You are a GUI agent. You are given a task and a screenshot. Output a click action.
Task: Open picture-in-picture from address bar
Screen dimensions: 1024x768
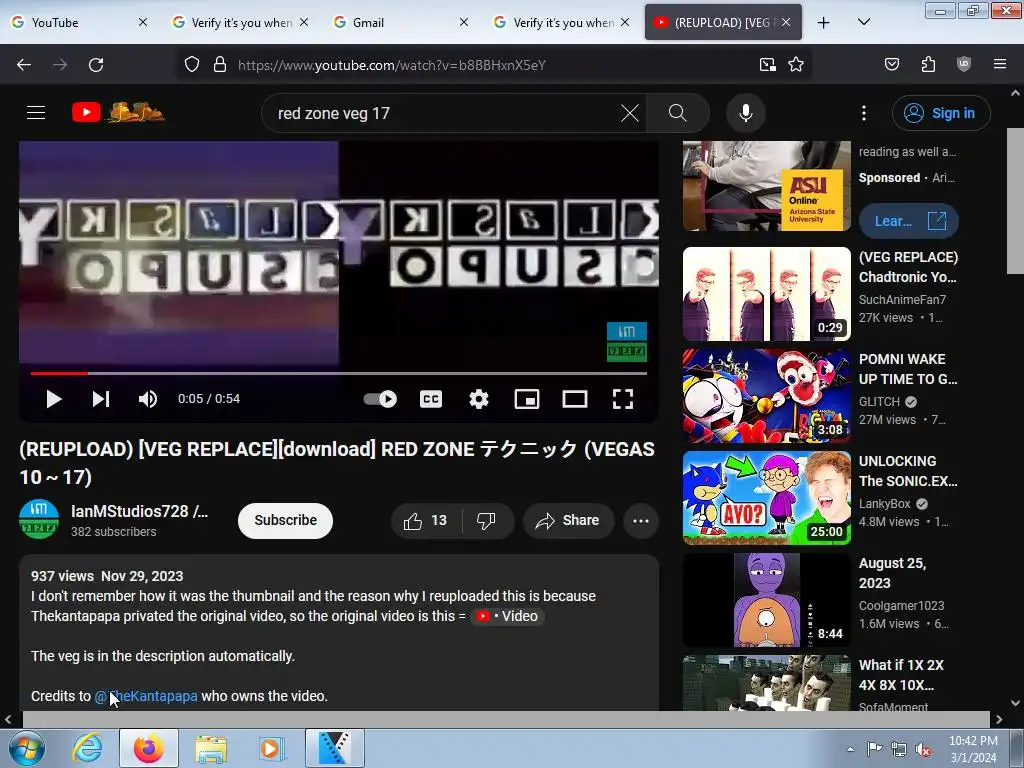click(767, 65)
